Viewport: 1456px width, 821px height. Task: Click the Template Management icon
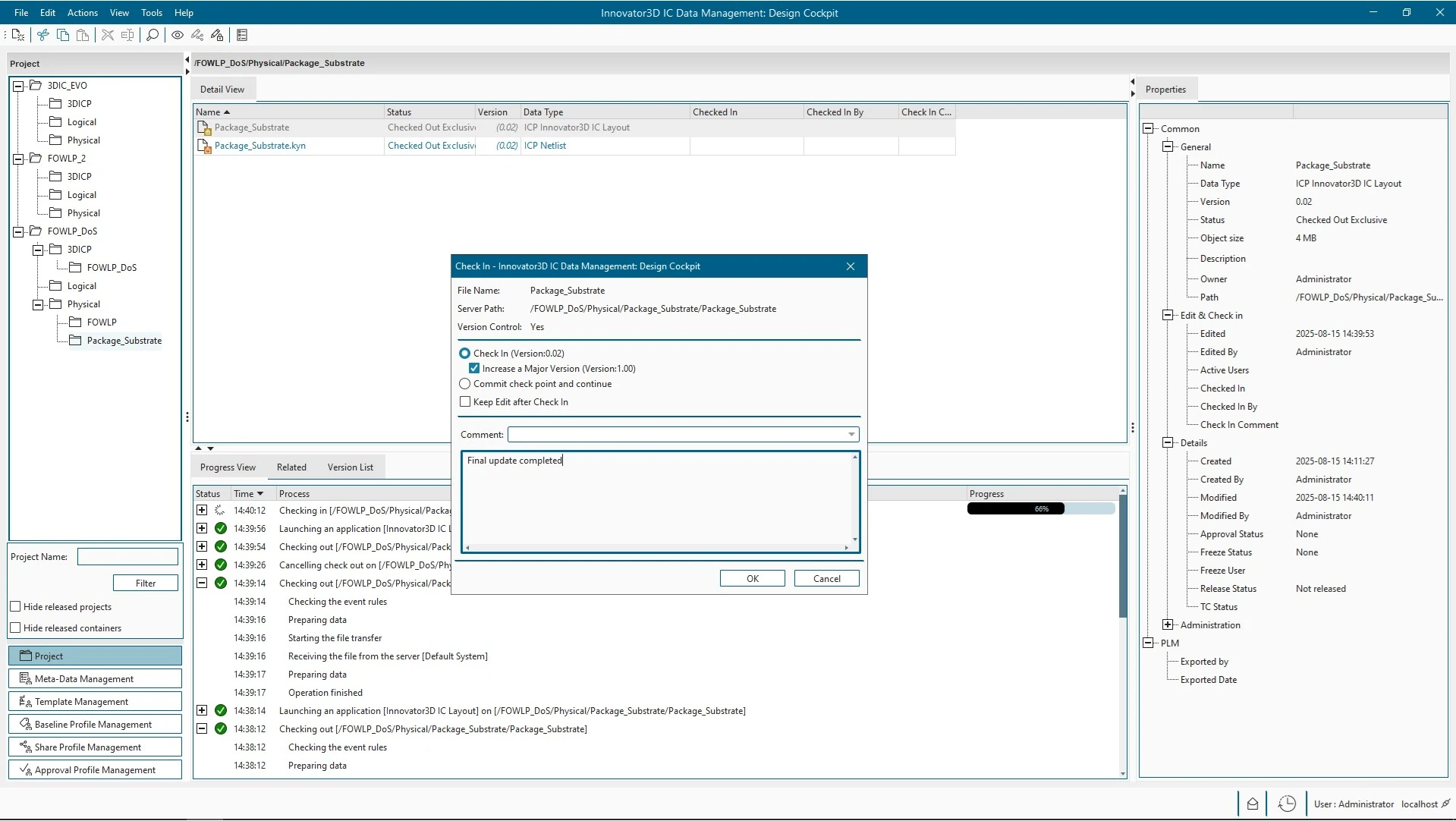(25, 701)
